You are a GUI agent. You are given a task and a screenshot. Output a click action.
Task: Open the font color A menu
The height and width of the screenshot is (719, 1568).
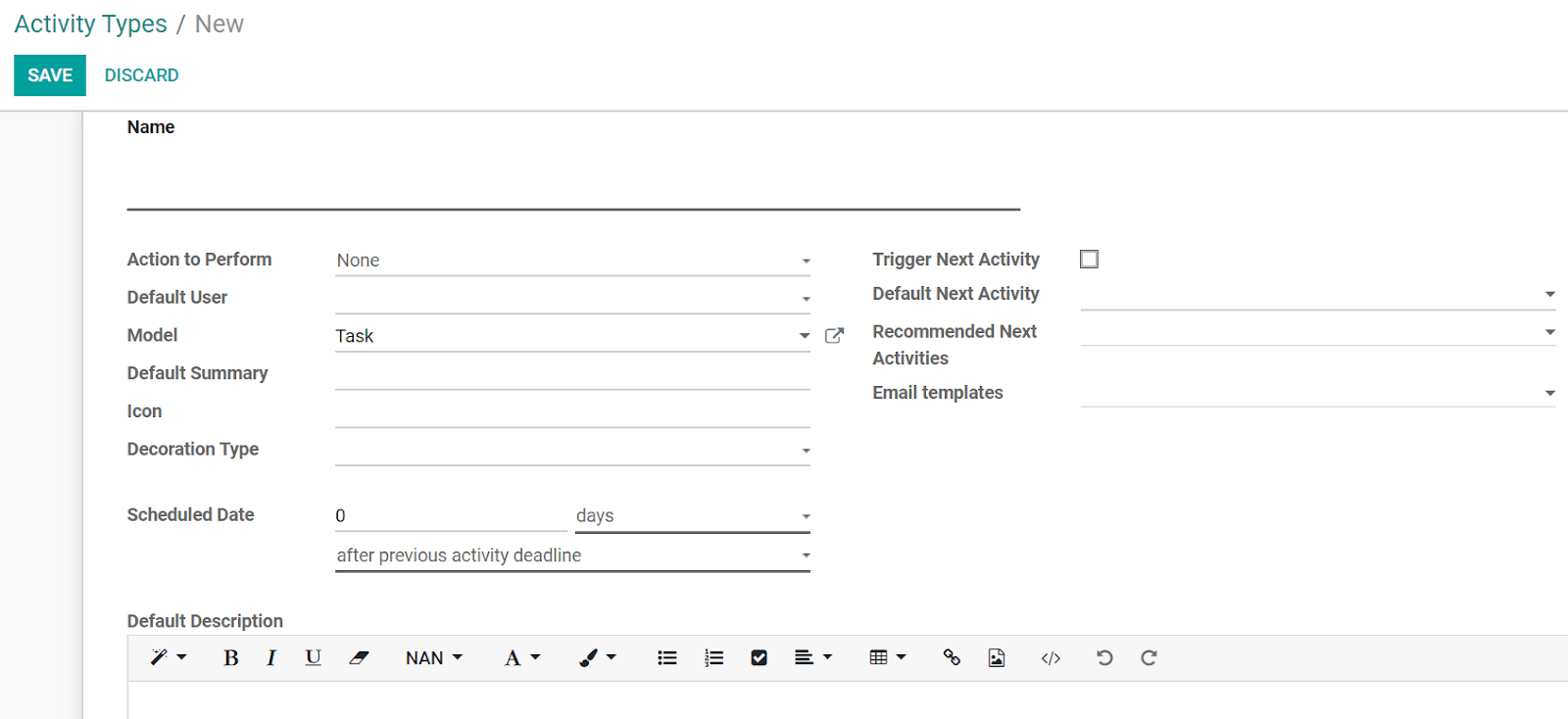(x=521, y=658)
